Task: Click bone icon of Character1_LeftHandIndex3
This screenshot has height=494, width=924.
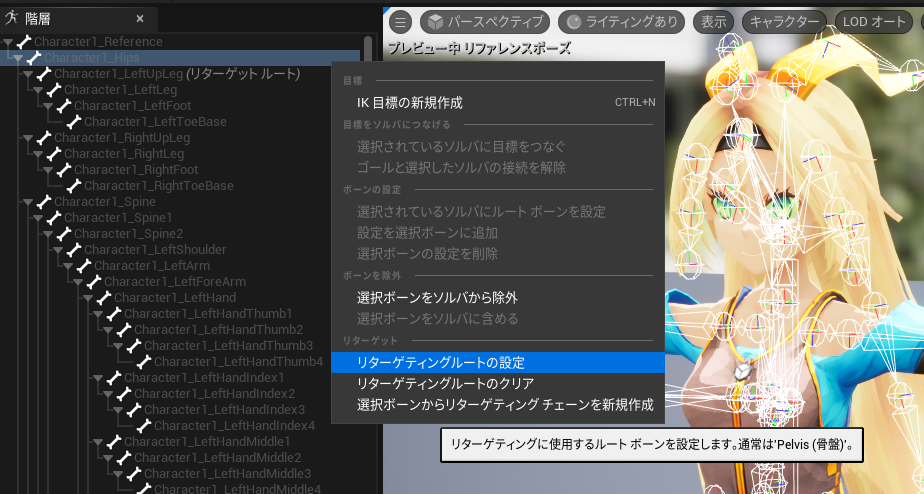Action: pyautogui.click(x=134, y=409)
